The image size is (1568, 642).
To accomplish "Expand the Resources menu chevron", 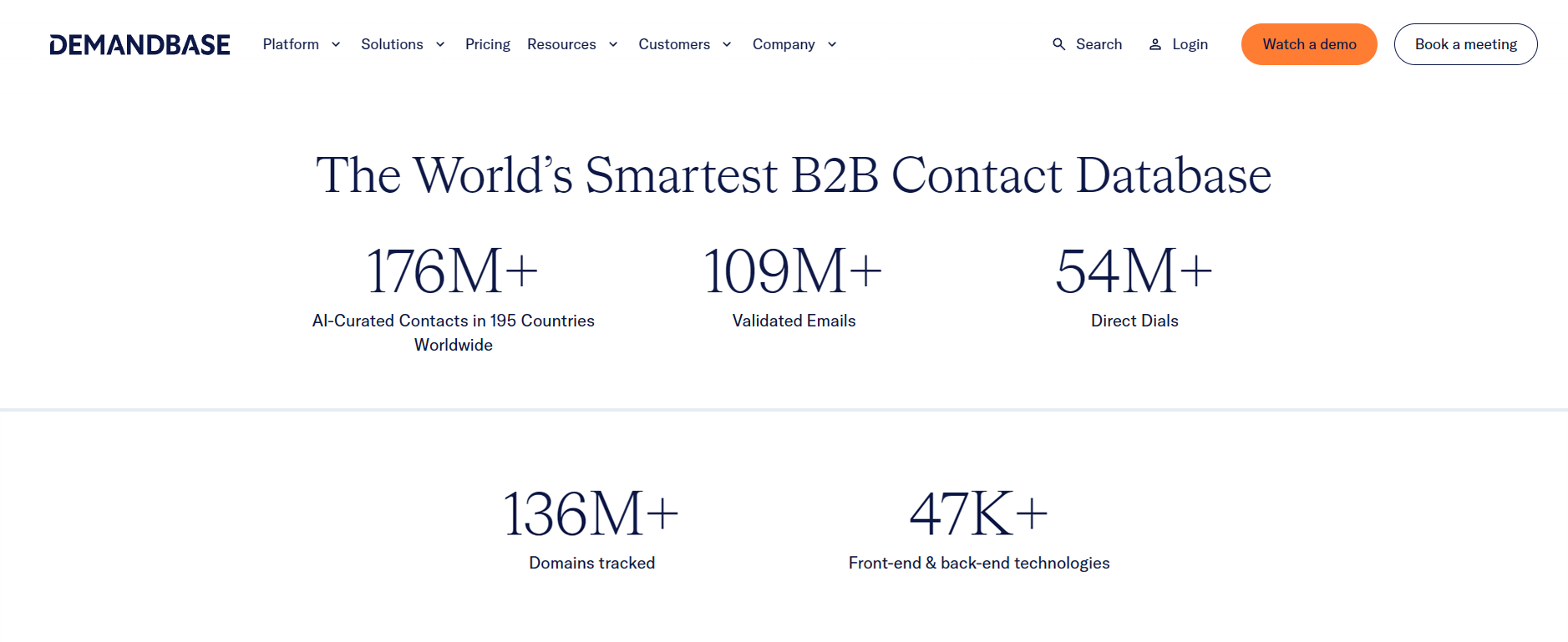I will pos(613,44).
